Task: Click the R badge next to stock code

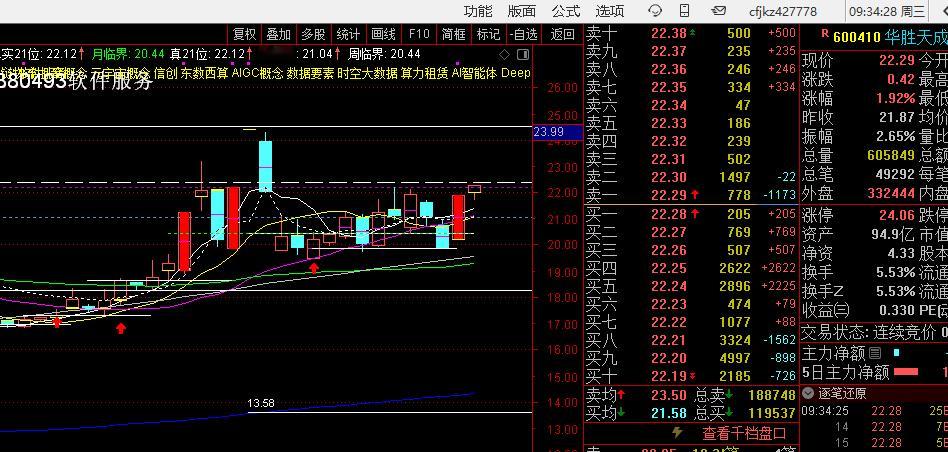Action: (823, 34)
